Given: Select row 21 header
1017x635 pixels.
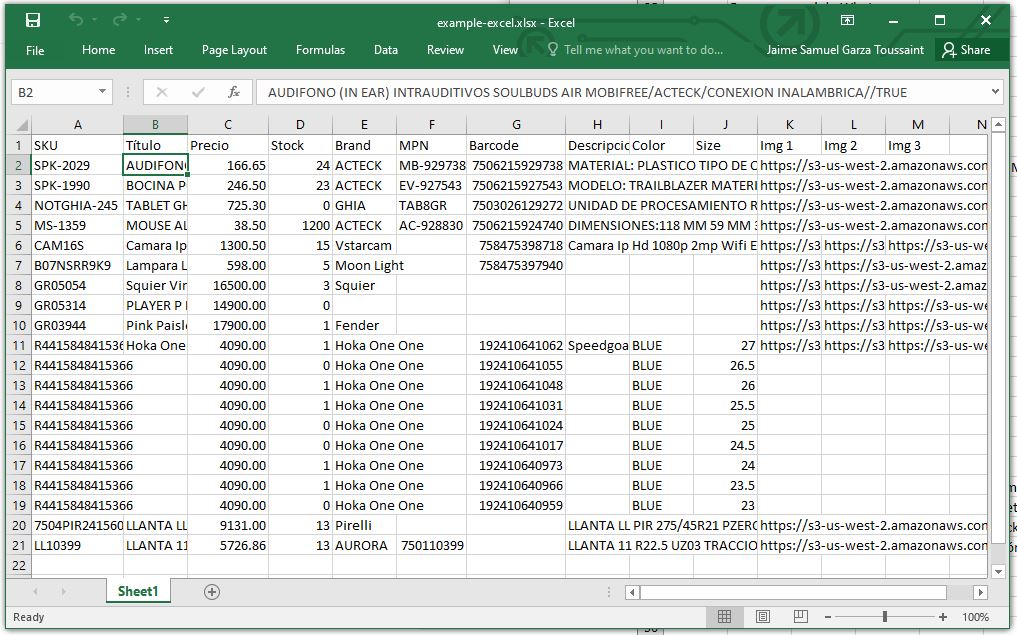Looking at the screenshot, I should click(19, 545).
